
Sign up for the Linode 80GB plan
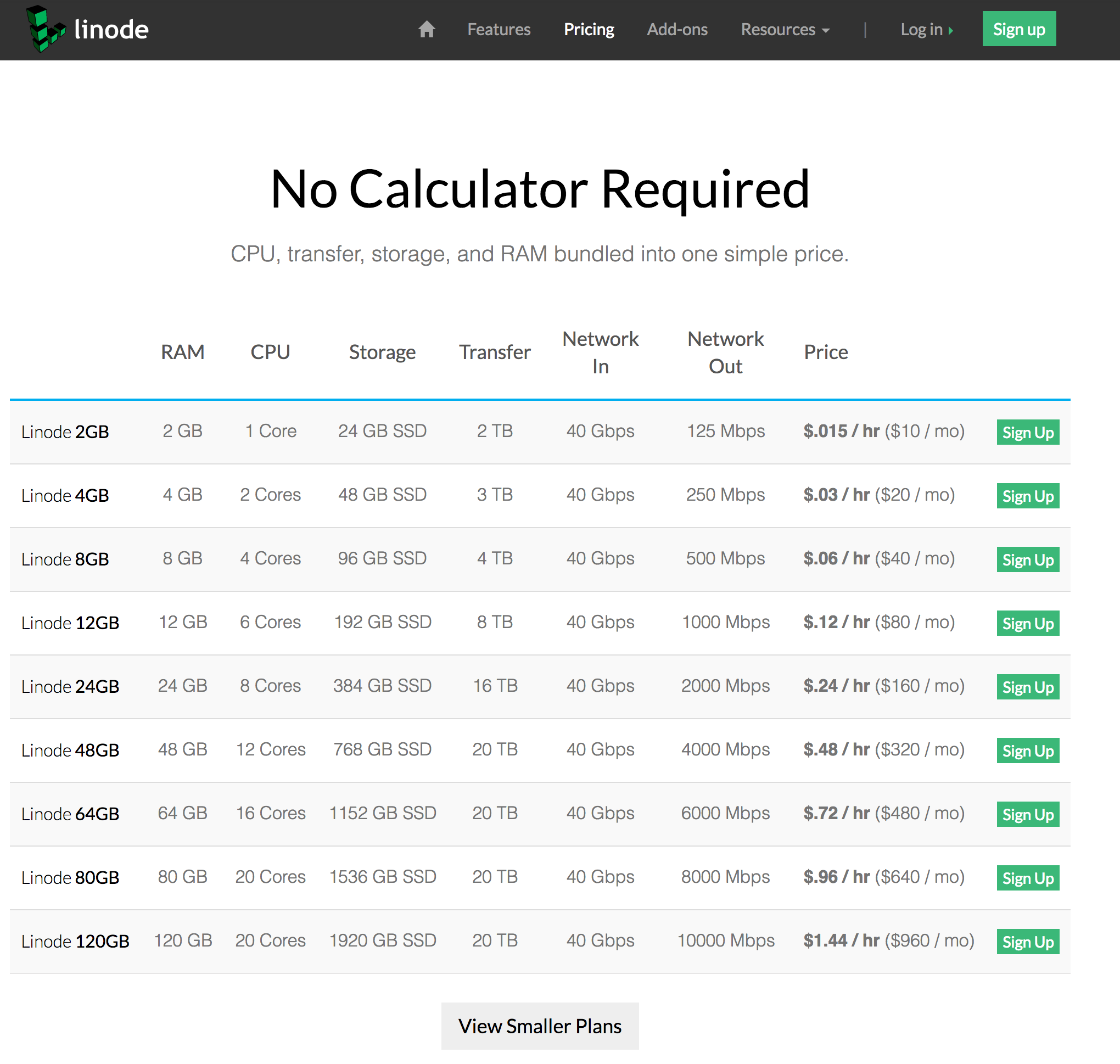tap(1028, 877)
